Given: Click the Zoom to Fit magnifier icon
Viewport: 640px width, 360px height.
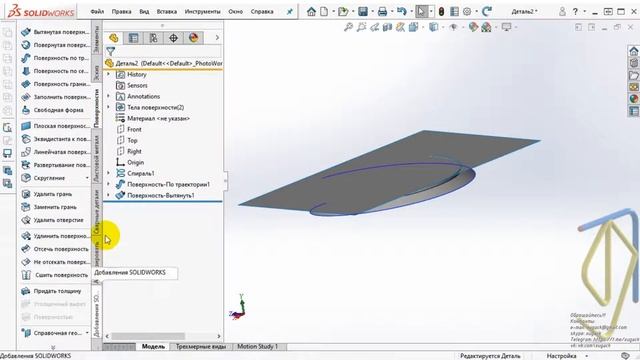Looking at the screenshot, I should (x=348, y=27).
